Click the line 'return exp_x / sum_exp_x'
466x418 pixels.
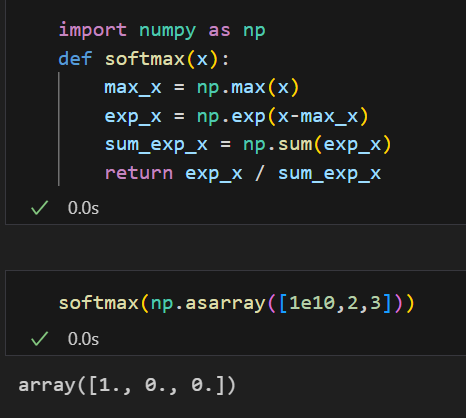pos(243,174)
